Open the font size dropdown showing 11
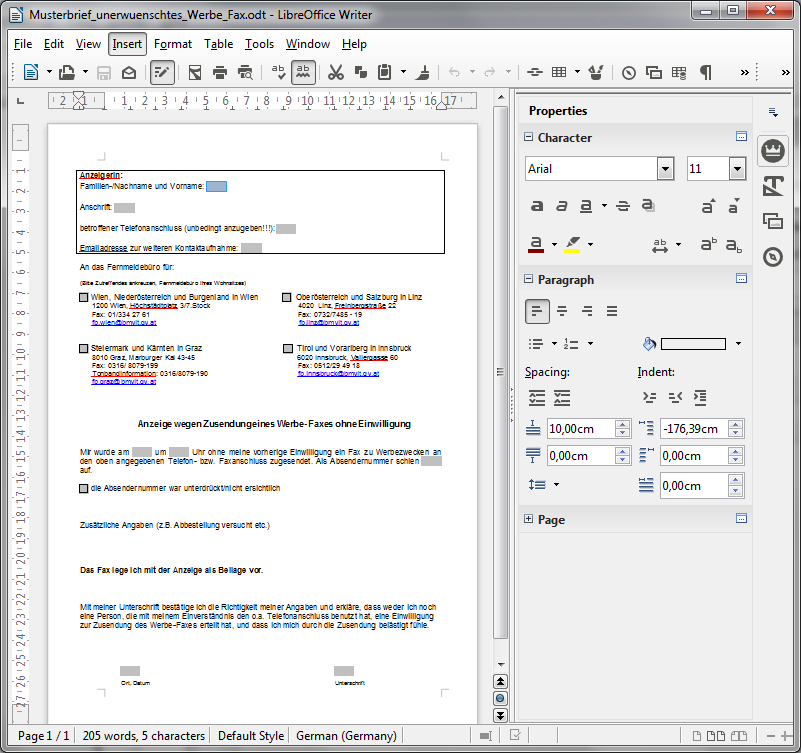Viewport: 801px width, 753px height. [737, 169]
